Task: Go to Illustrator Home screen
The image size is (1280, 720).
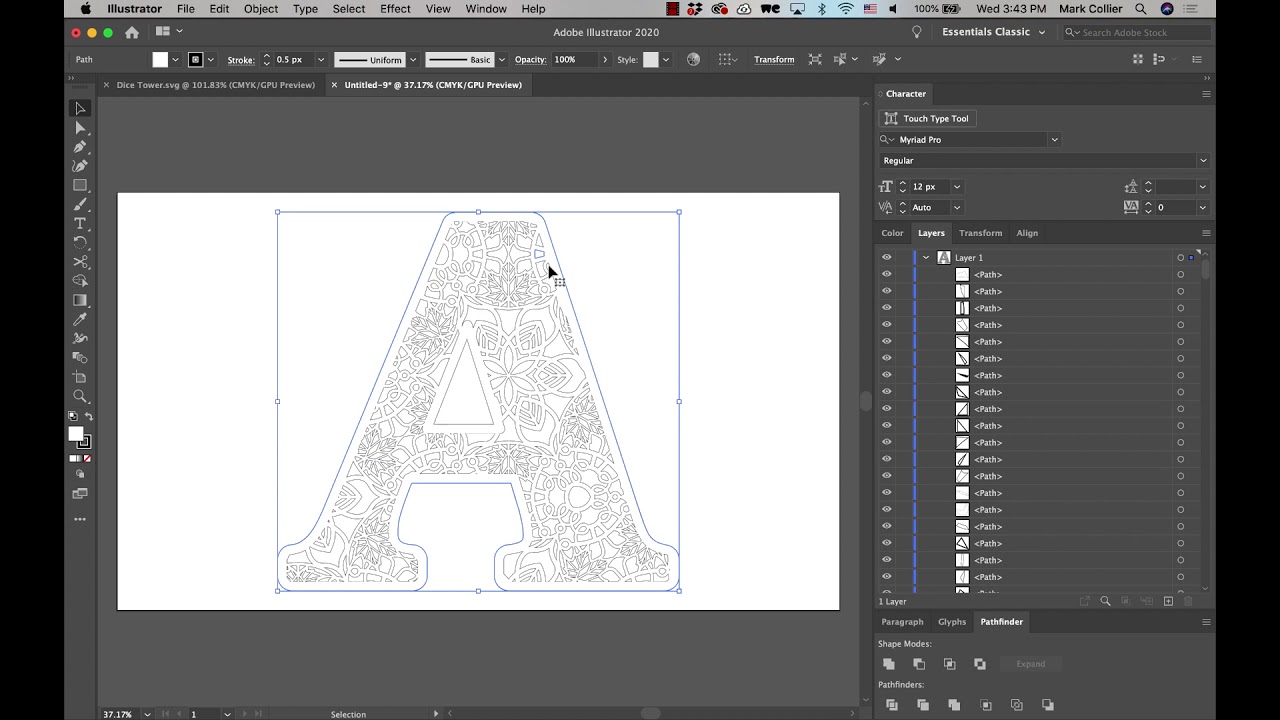Action: click(x=132, y=32)
